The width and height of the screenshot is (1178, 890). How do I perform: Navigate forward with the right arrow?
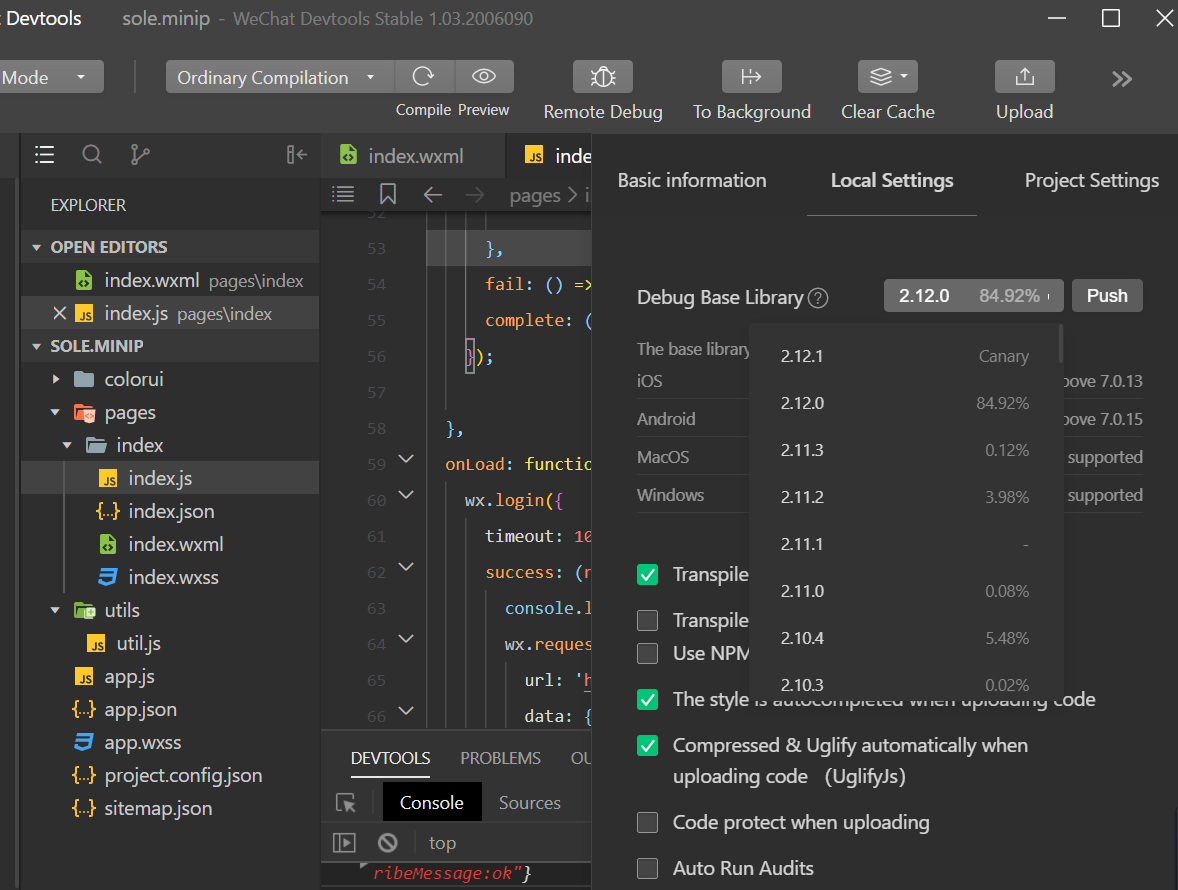coord(475,195)
